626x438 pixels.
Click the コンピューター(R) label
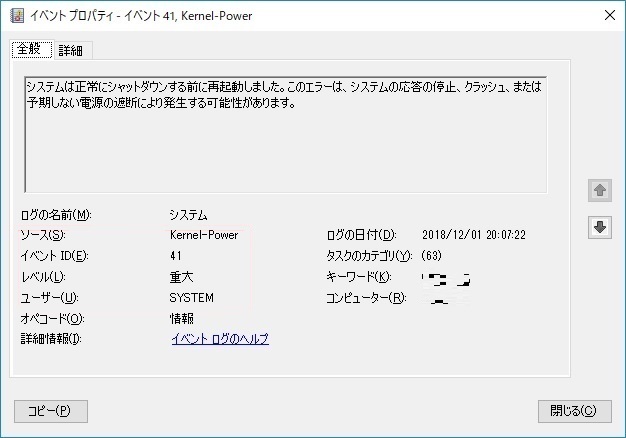366,297
